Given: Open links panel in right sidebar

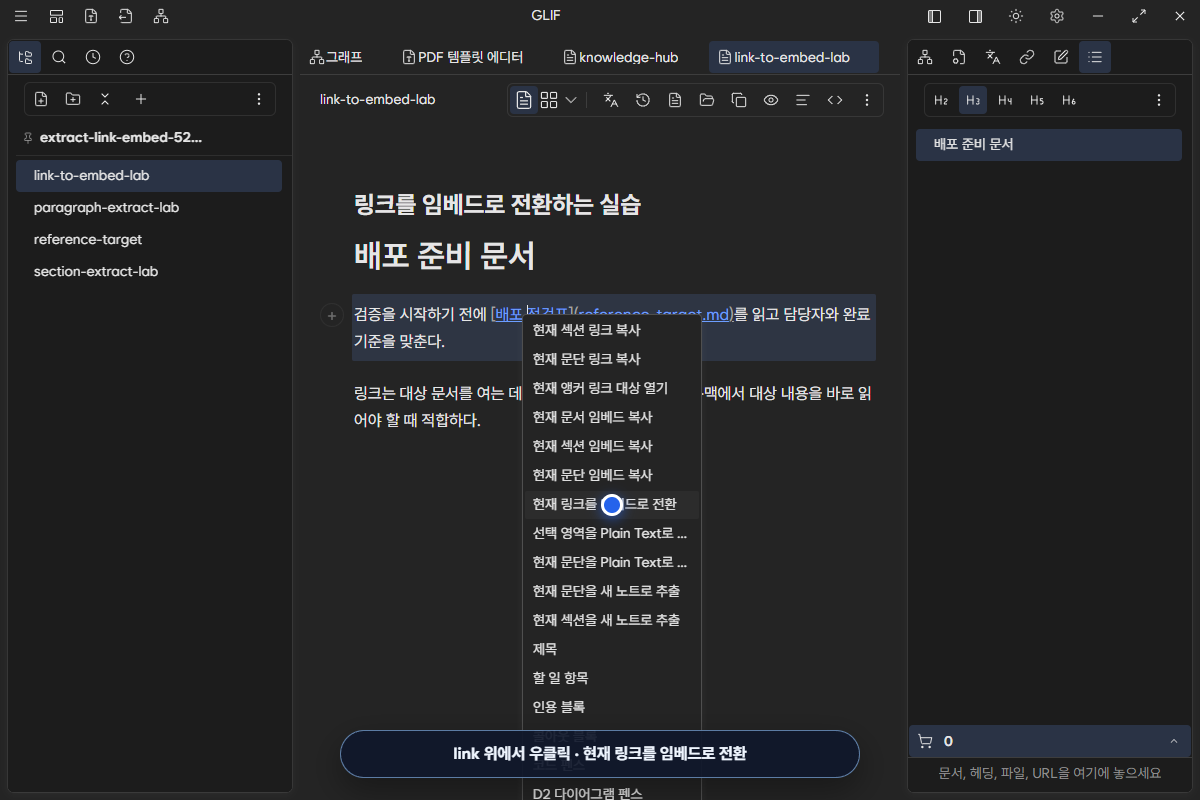Looking at the screenshot, I should click(1027, 57).
